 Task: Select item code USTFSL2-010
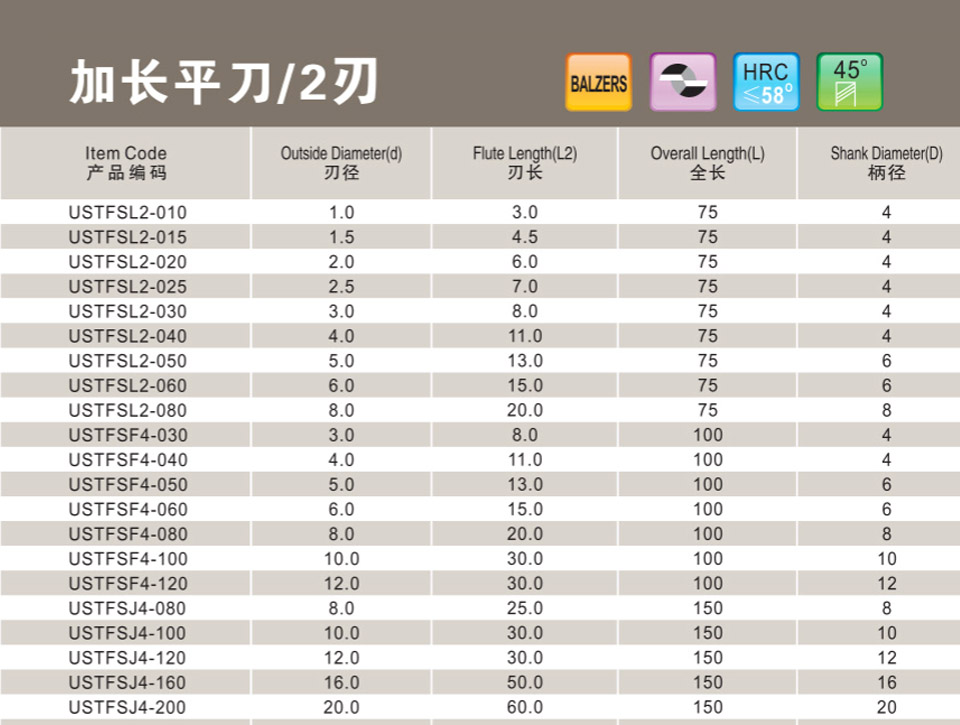click(x=127, y=212)
